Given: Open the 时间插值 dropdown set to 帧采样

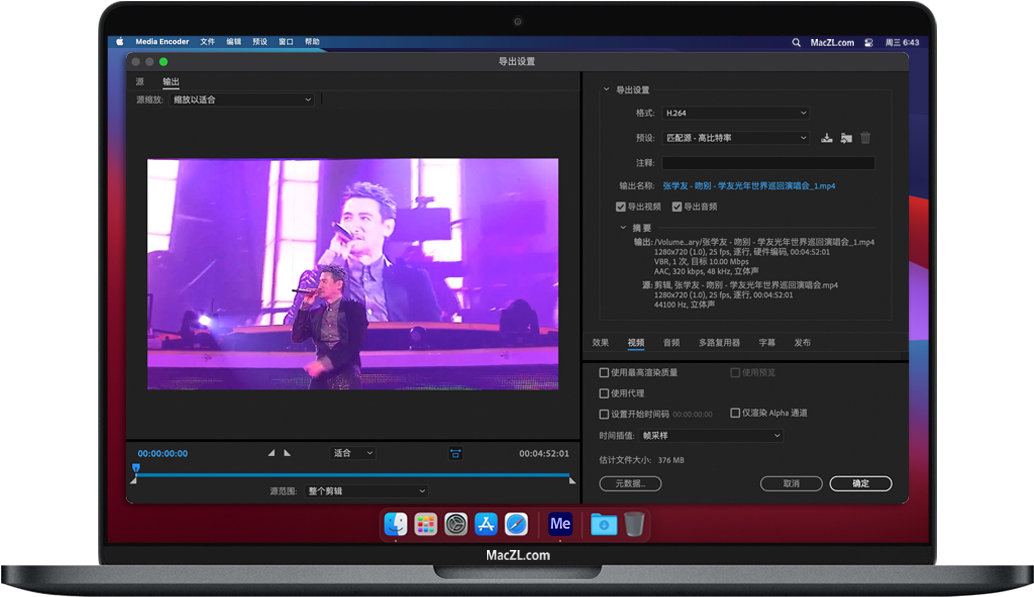Looking at the screenshot, I should tap(710, 435).
